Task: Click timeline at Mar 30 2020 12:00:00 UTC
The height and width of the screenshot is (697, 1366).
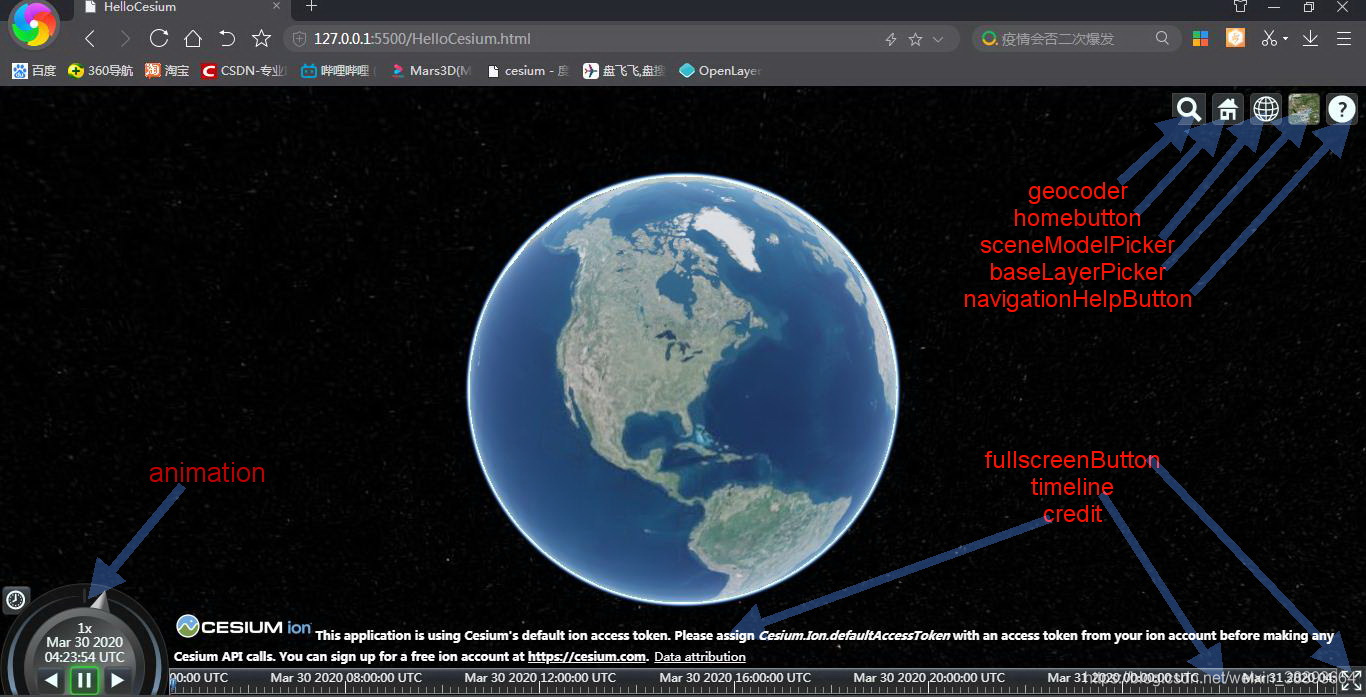Action: 540,678
